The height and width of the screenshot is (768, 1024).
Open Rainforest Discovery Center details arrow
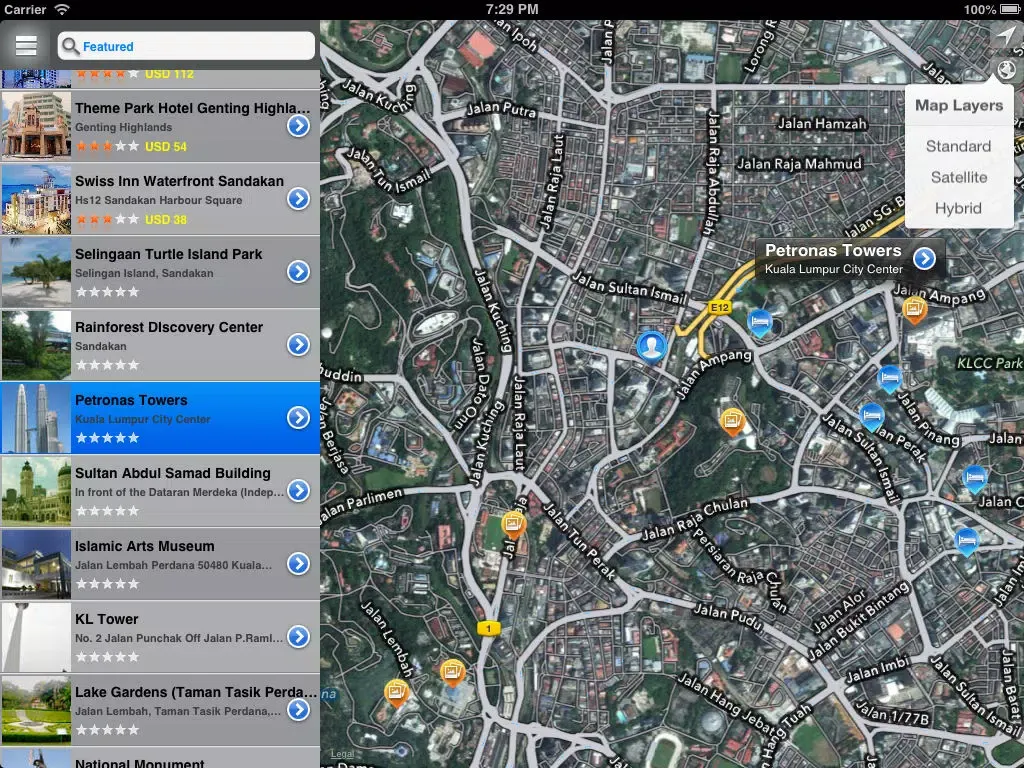298,345
